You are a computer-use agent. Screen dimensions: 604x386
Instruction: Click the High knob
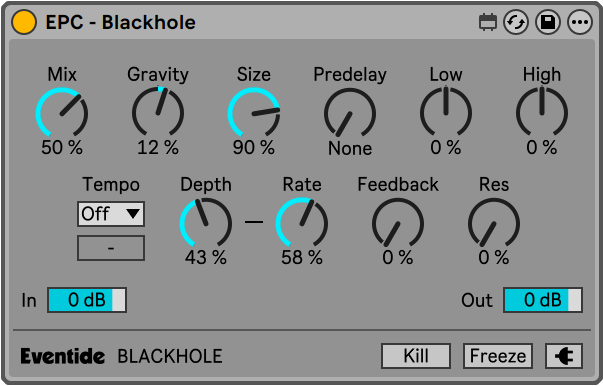[542, 112]
